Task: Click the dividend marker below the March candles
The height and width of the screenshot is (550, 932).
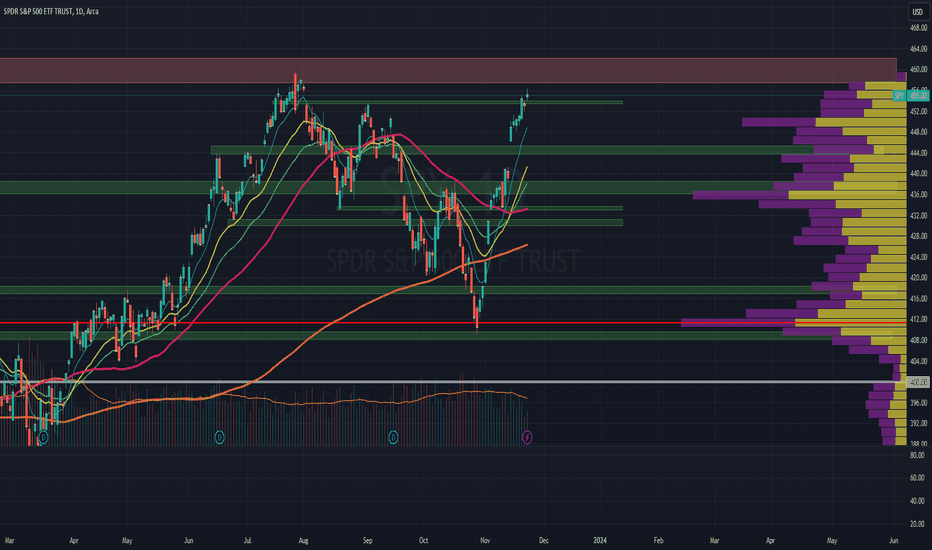Action: (43, 438)
